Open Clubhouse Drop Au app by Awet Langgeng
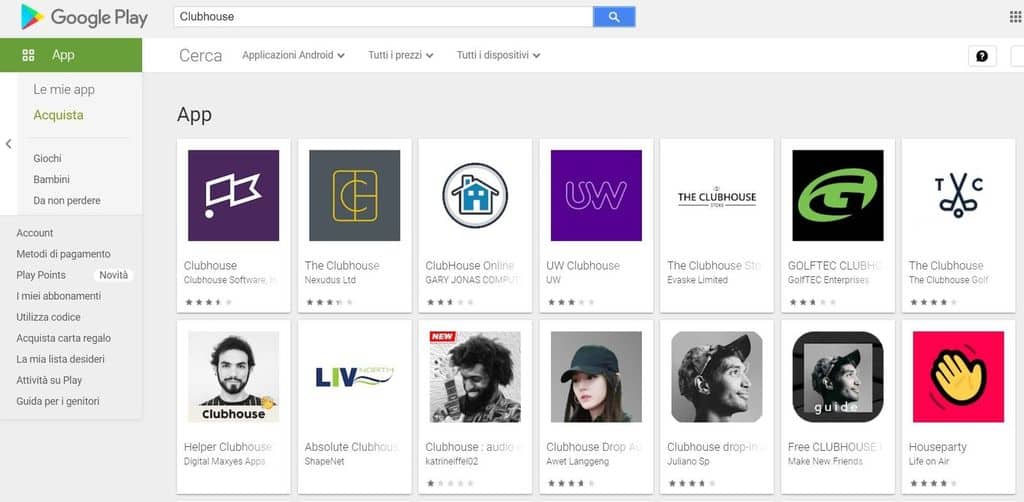This screenshot has width=1024, height=502. coord(596,377)
